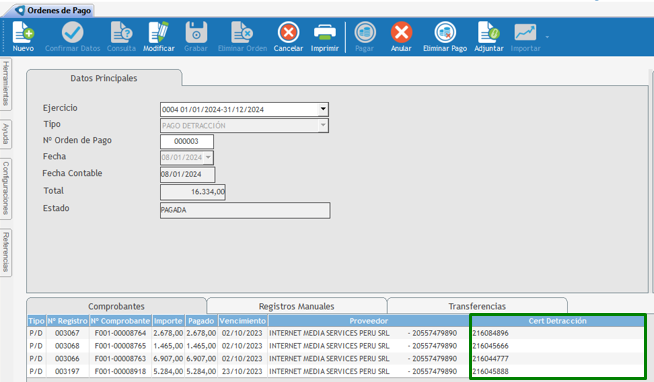Switch to the Transferencias tab
Viewport: 654px width, 382px height.
click(x=477, y=306)
